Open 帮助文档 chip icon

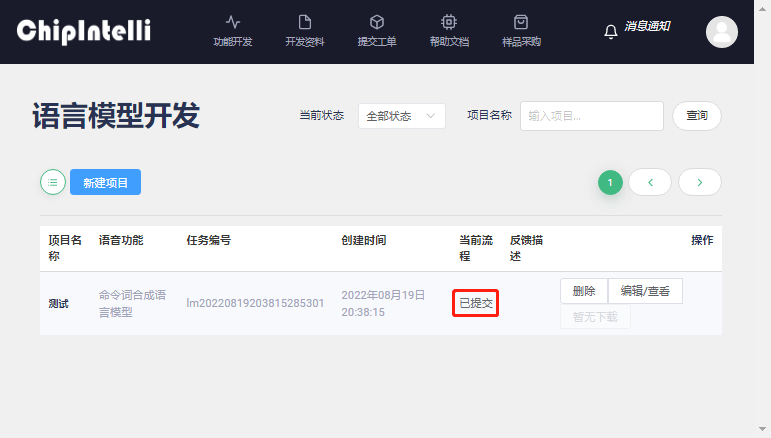[449, 22]
